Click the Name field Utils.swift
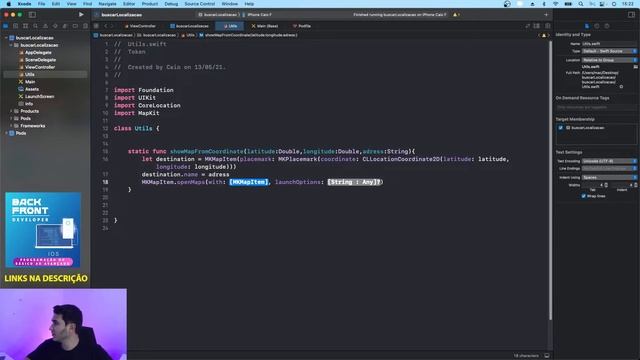640x360 pixels. tap(609, 44)
